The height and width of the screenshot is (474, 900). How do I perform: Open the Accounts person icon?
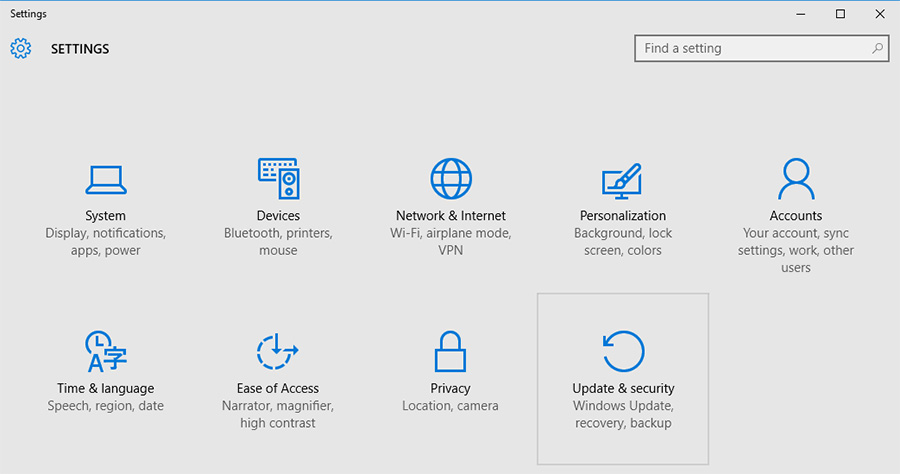pos(796,179)
